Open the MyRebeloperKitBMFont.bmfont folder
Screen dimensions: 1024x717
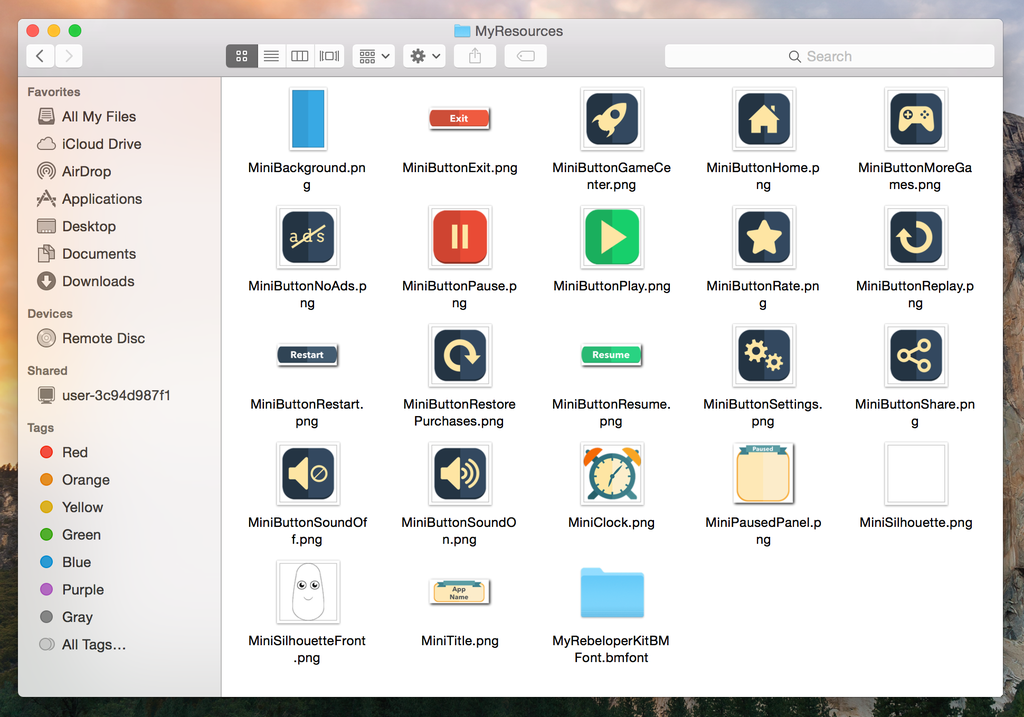(x=611, y=593)
